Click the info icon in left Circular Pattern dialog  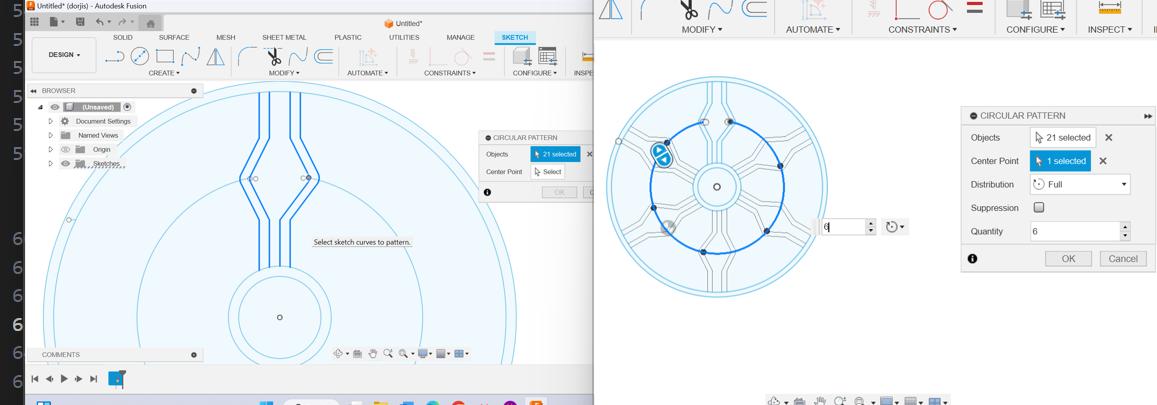pyautogui.click(x=488, y=192)
